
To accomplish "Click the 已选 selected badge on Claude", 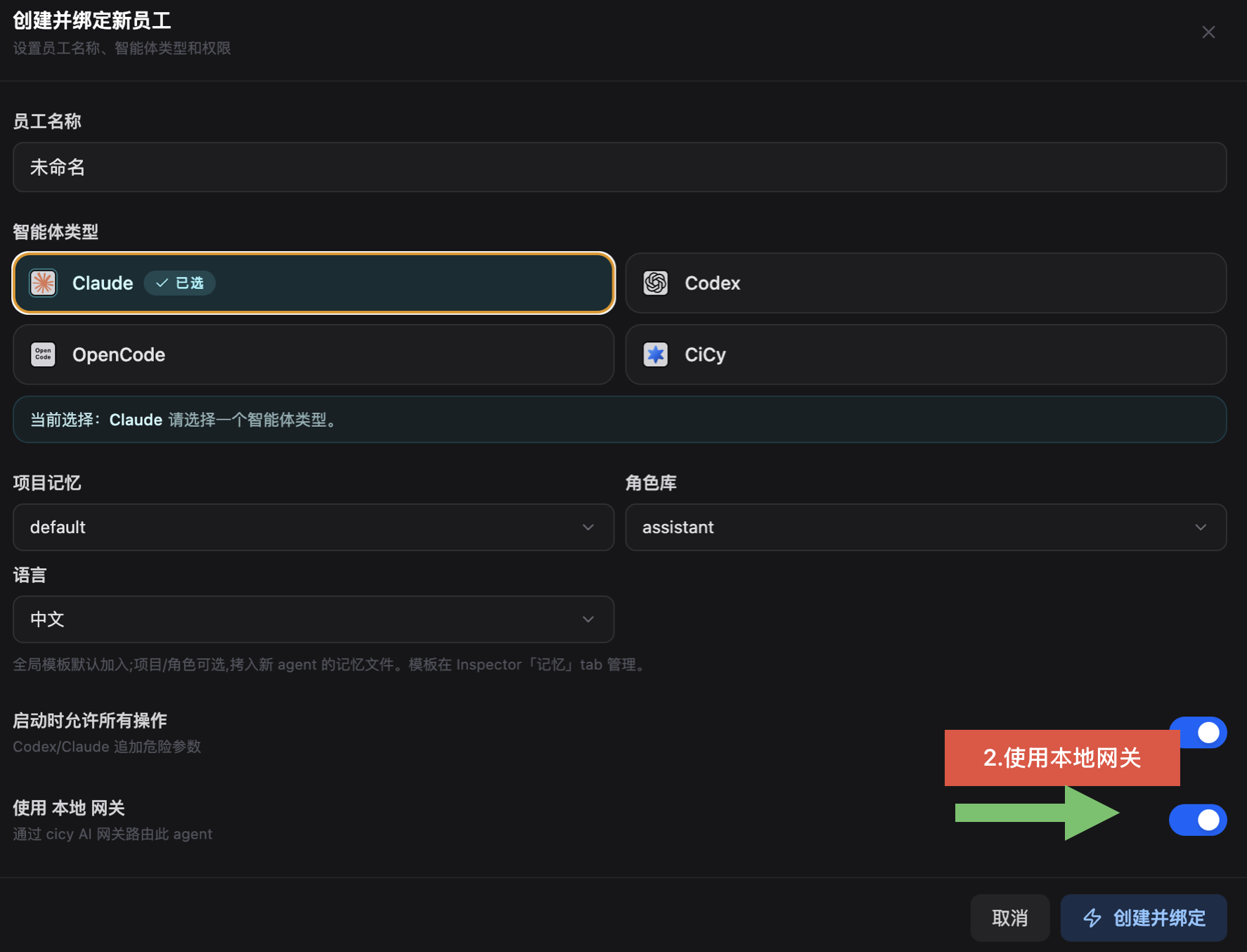I will [180, 283].
